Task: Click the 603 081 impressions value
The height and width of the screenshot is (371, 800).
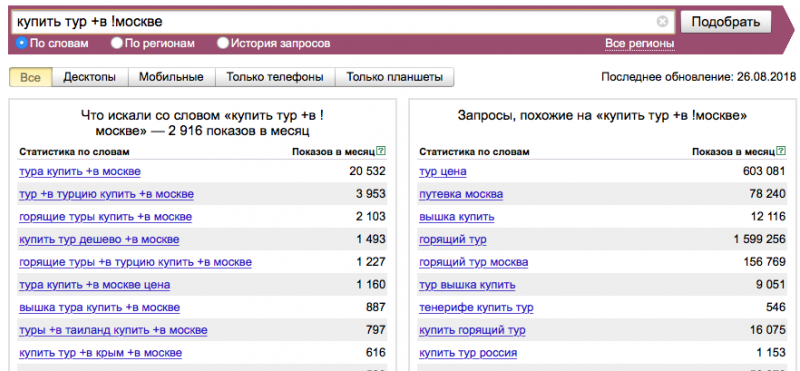Action: [x=764, y=171]
